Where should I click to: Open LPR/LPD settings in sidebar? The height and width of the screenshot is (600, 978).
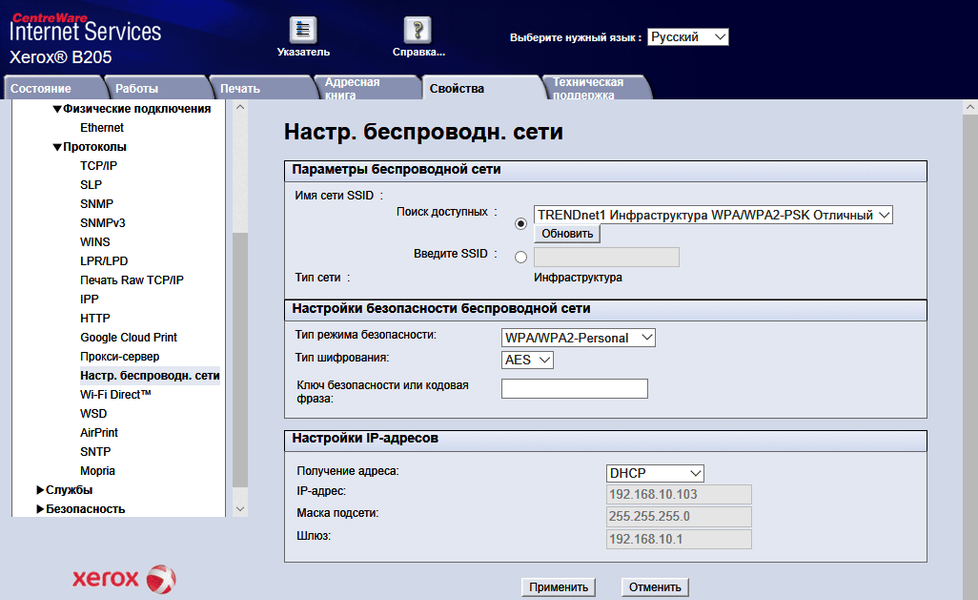104,261
